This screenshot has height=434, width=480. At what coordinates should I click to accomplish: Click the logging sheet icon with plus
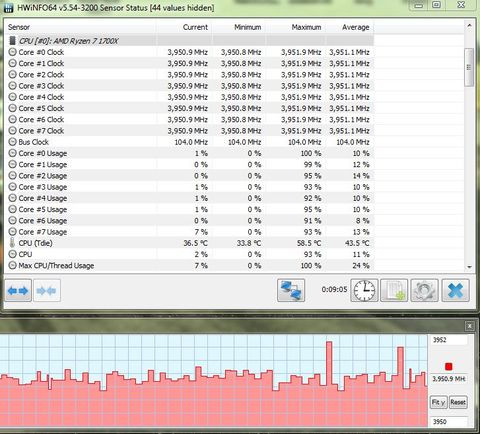(394, 290)
